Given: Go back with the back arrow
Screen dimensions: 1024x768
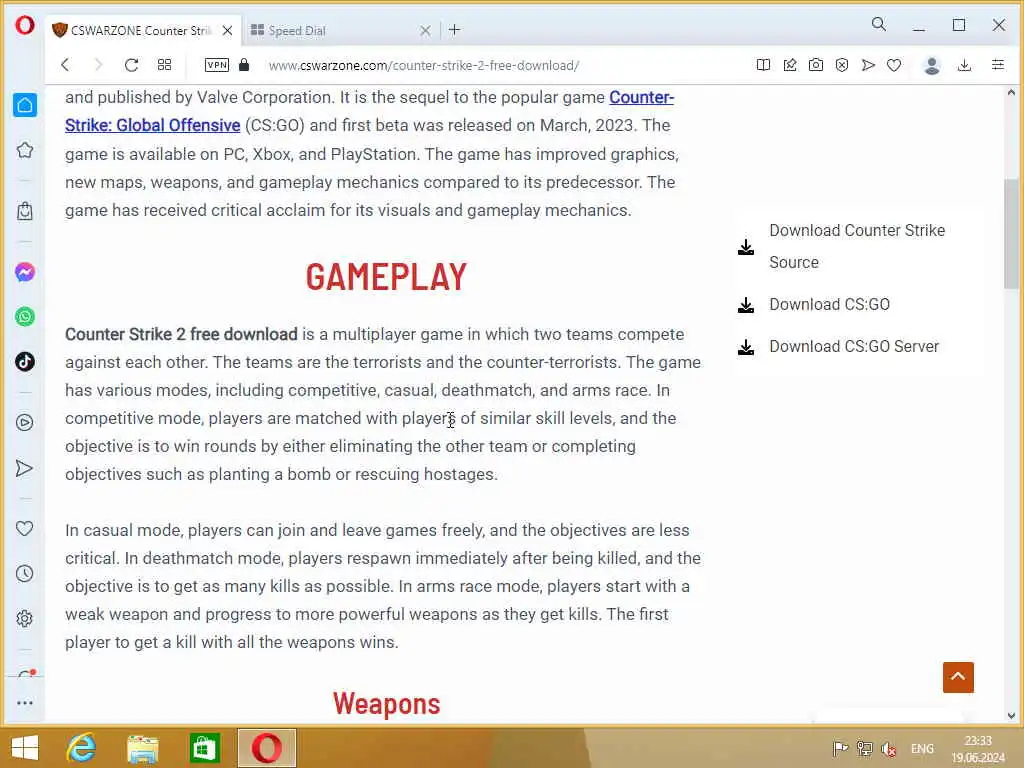Looking at the screenshot, I should coord(65,65).
